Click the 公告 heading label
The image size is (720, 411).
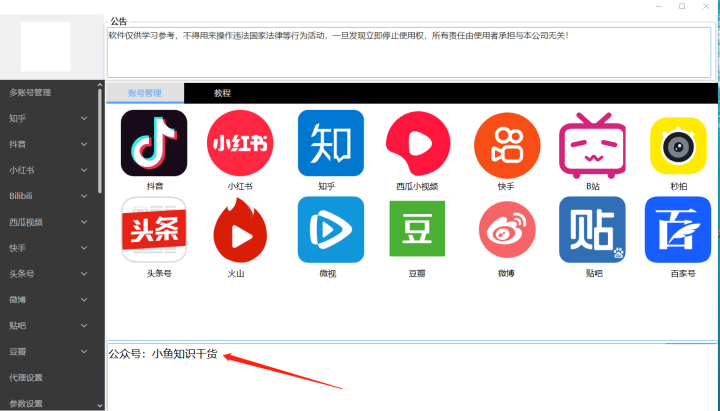118,21
